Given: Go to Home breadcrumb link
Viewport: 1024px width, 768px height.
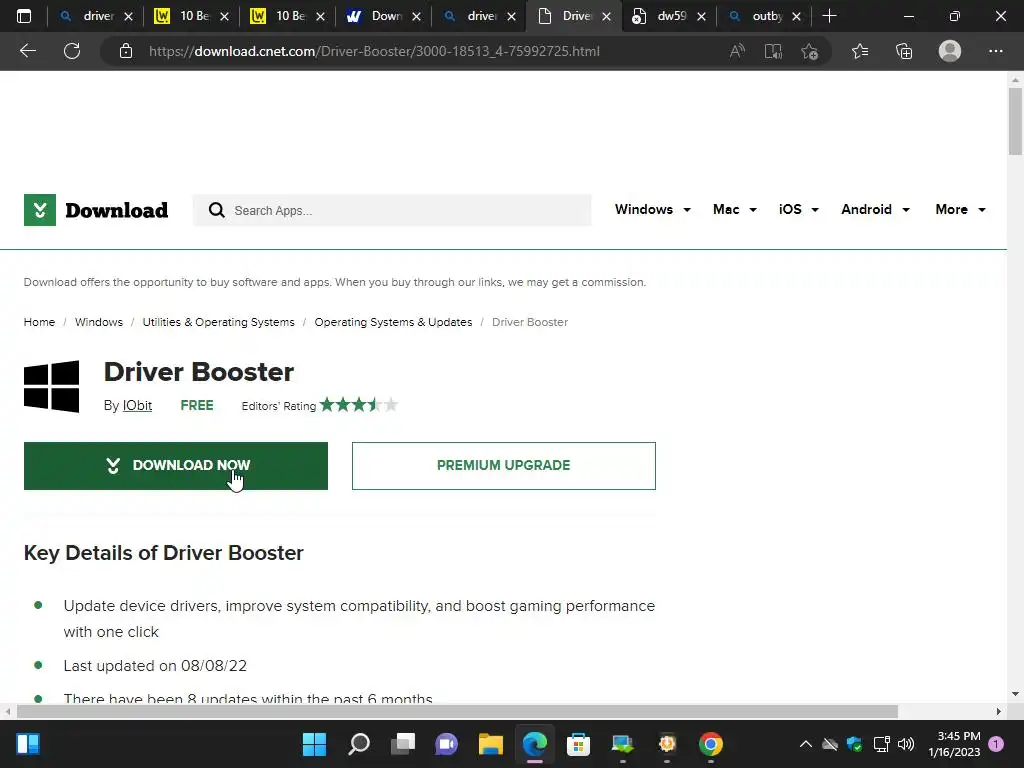Looking at the screenshot, I should [39, 322].
